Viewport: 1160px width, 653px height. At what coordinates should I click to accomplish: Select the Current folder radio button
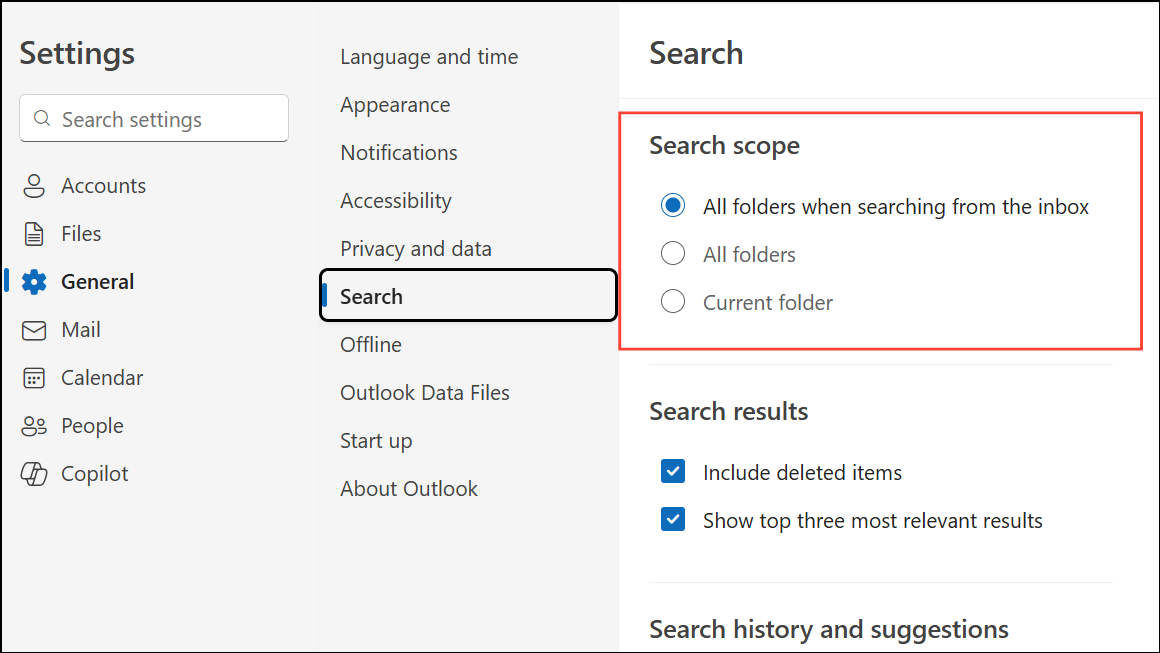pyautogui.click(x=673, y=302)
